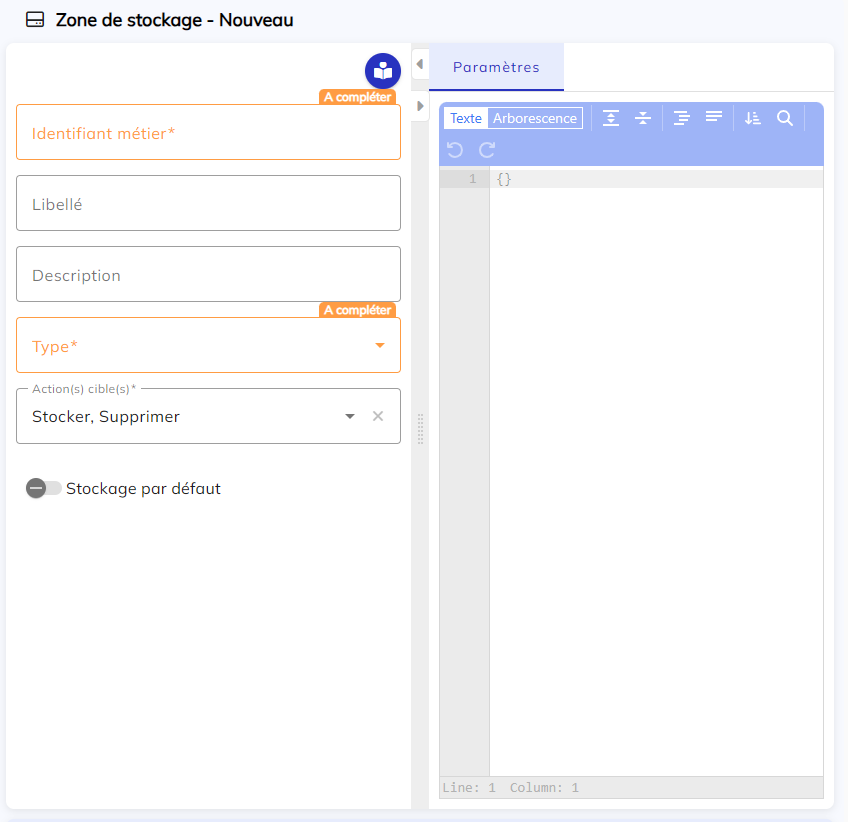The width and height of the screenshot is (848, 822).
Task: Collapse the left panel with left arrow
Action: [x=420, y=65]
